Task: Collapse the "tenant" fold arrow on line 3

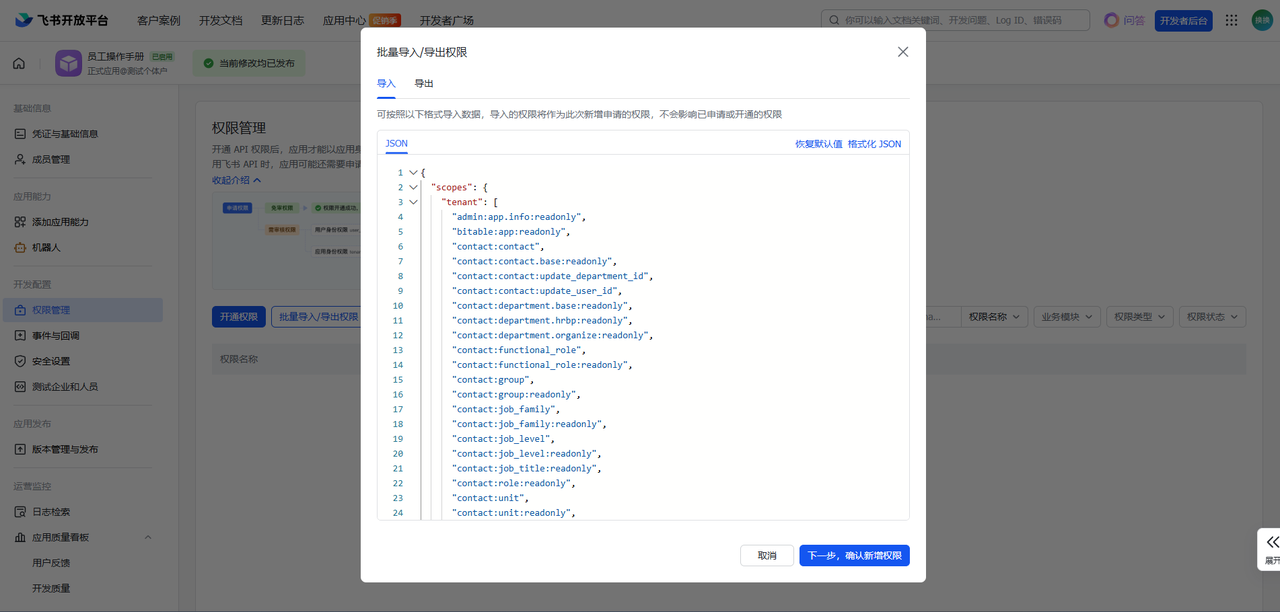Action: click(413, 202)
